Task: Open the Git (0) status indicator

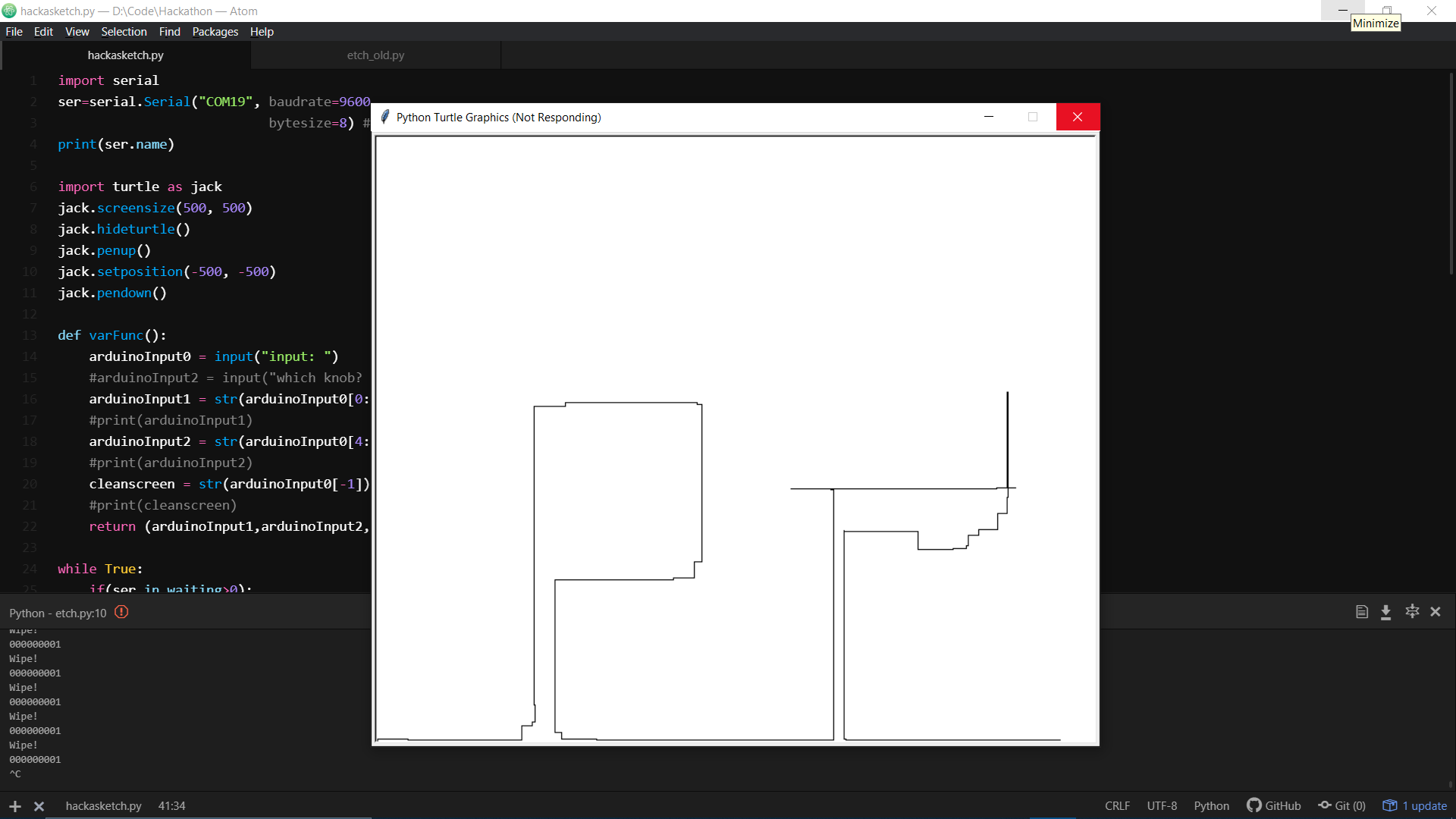Action: (x=1342, y=805)
